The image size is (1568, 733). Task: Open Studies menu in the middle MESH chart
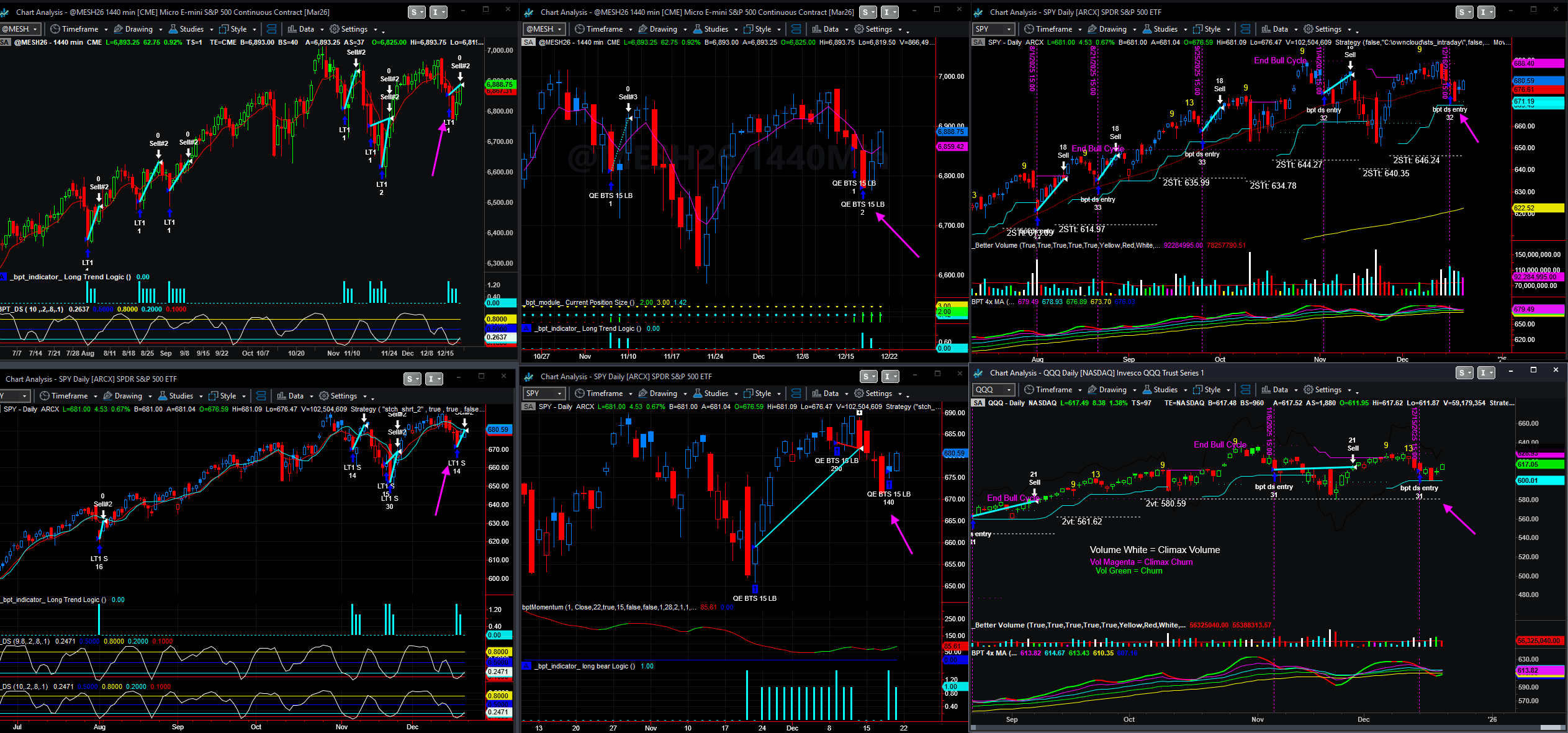coord(711,29)
